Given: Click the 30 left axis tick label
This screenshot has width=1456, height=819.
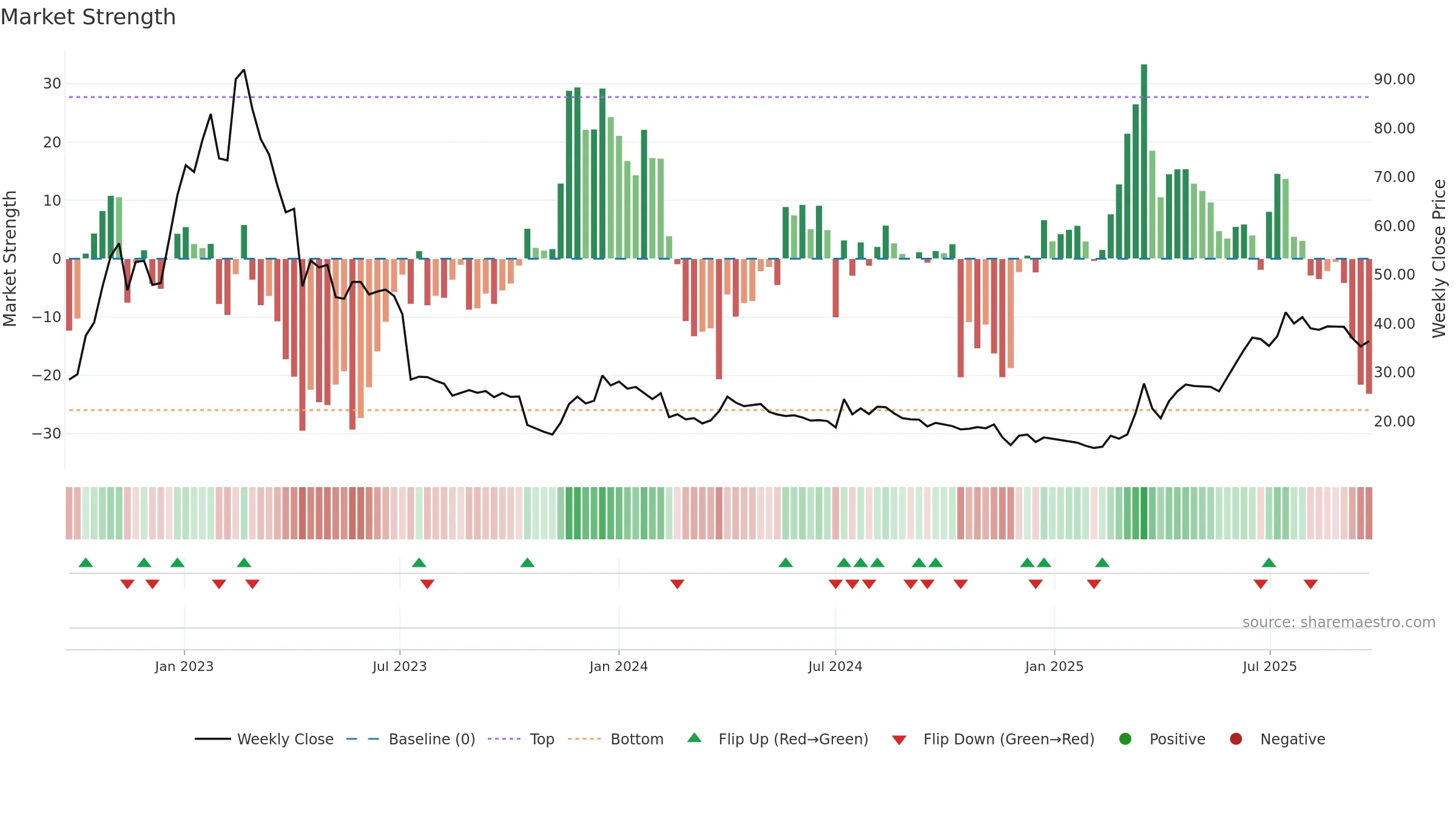Looking at the screenshot, I should click(x=52, y=84).
